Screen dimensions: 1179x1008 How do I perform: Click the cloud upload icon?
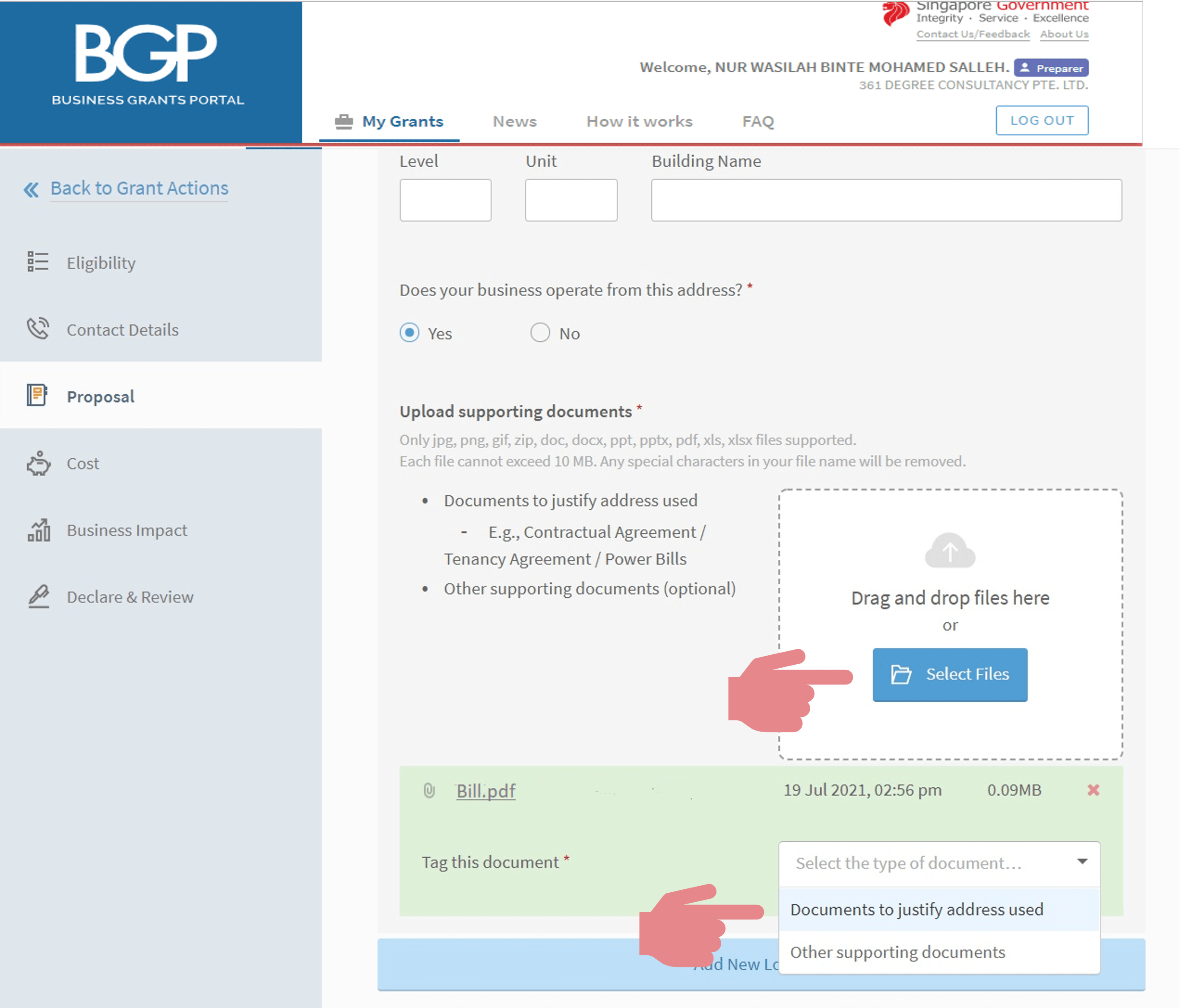click(950, 551)
